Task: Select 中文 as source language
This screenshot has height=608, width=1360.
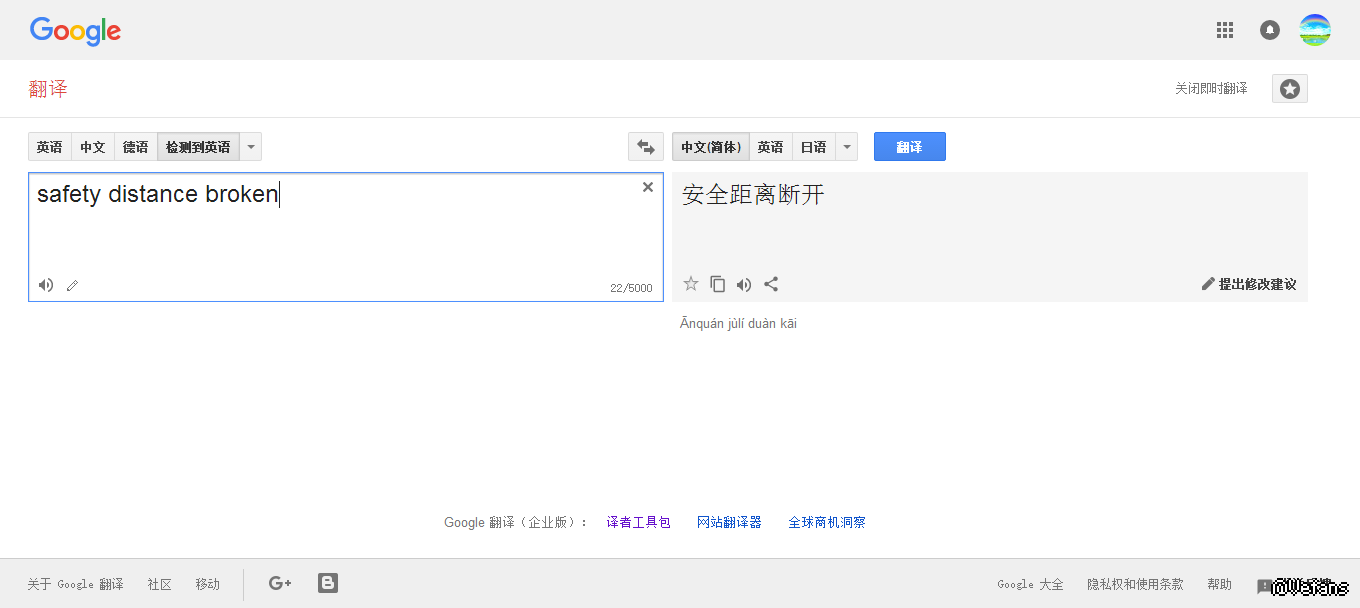Action: click(93, 147)
